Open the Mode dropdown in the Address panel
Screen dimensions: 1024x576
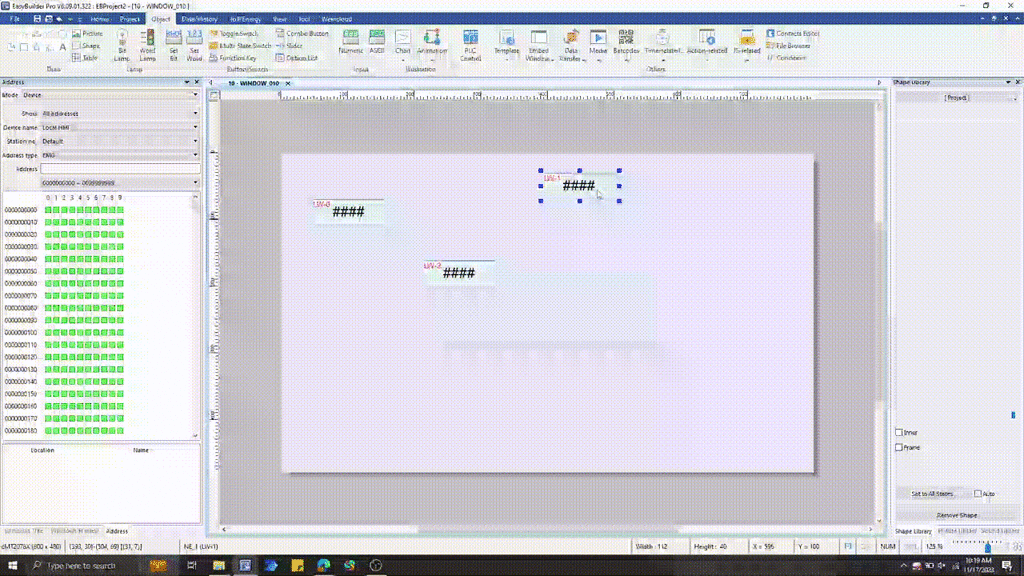(195, 94)
